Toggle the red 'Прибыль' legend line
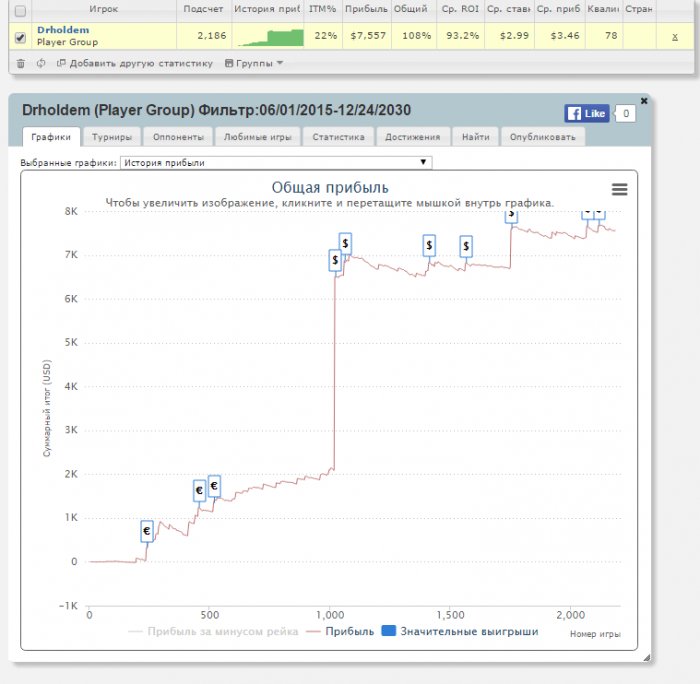This screenshot has width=700, height=684. coord(344,631)
